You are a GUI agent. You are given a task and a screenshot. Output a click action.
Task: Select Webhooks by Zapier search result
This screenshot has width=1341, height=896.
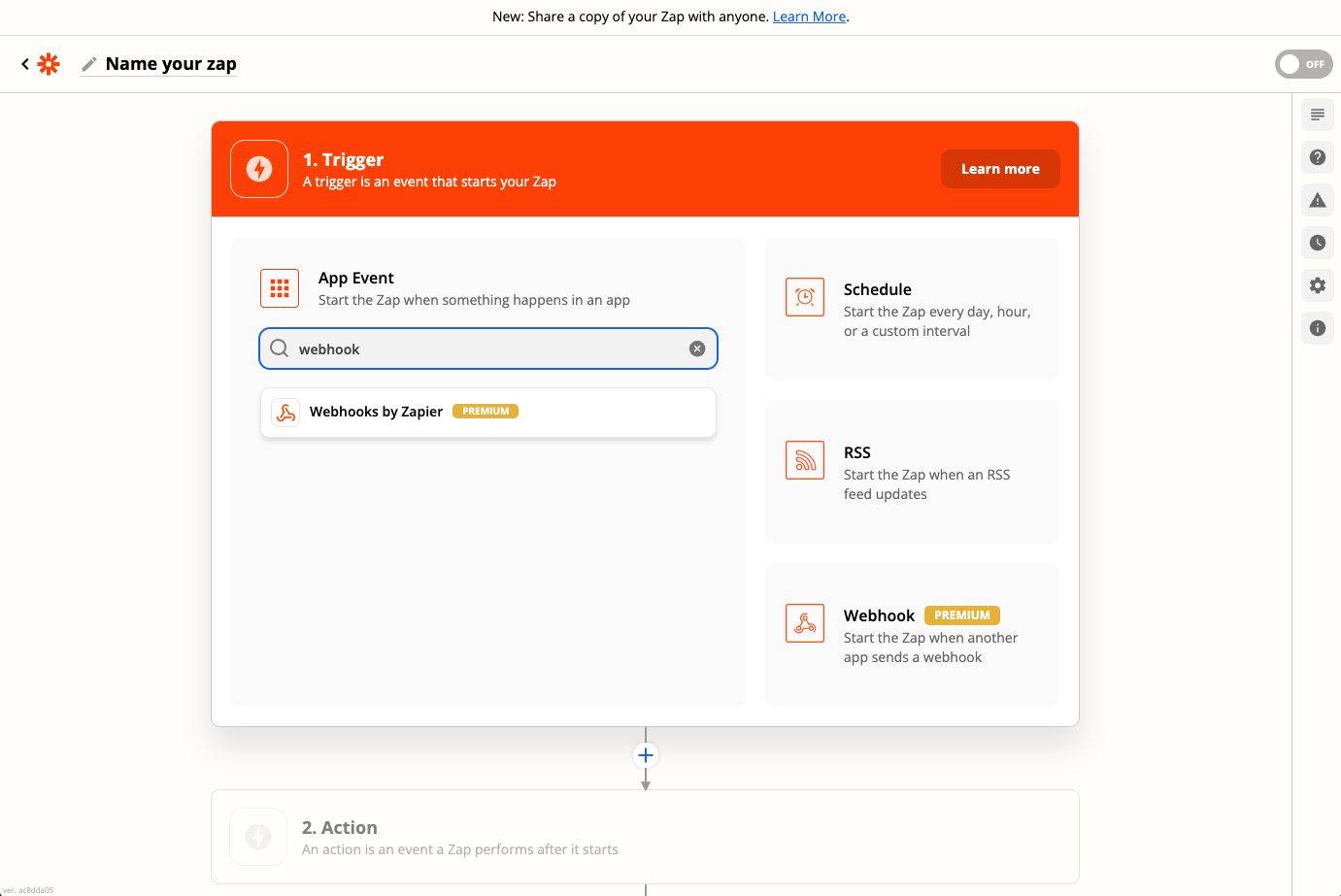click(488, 413)
